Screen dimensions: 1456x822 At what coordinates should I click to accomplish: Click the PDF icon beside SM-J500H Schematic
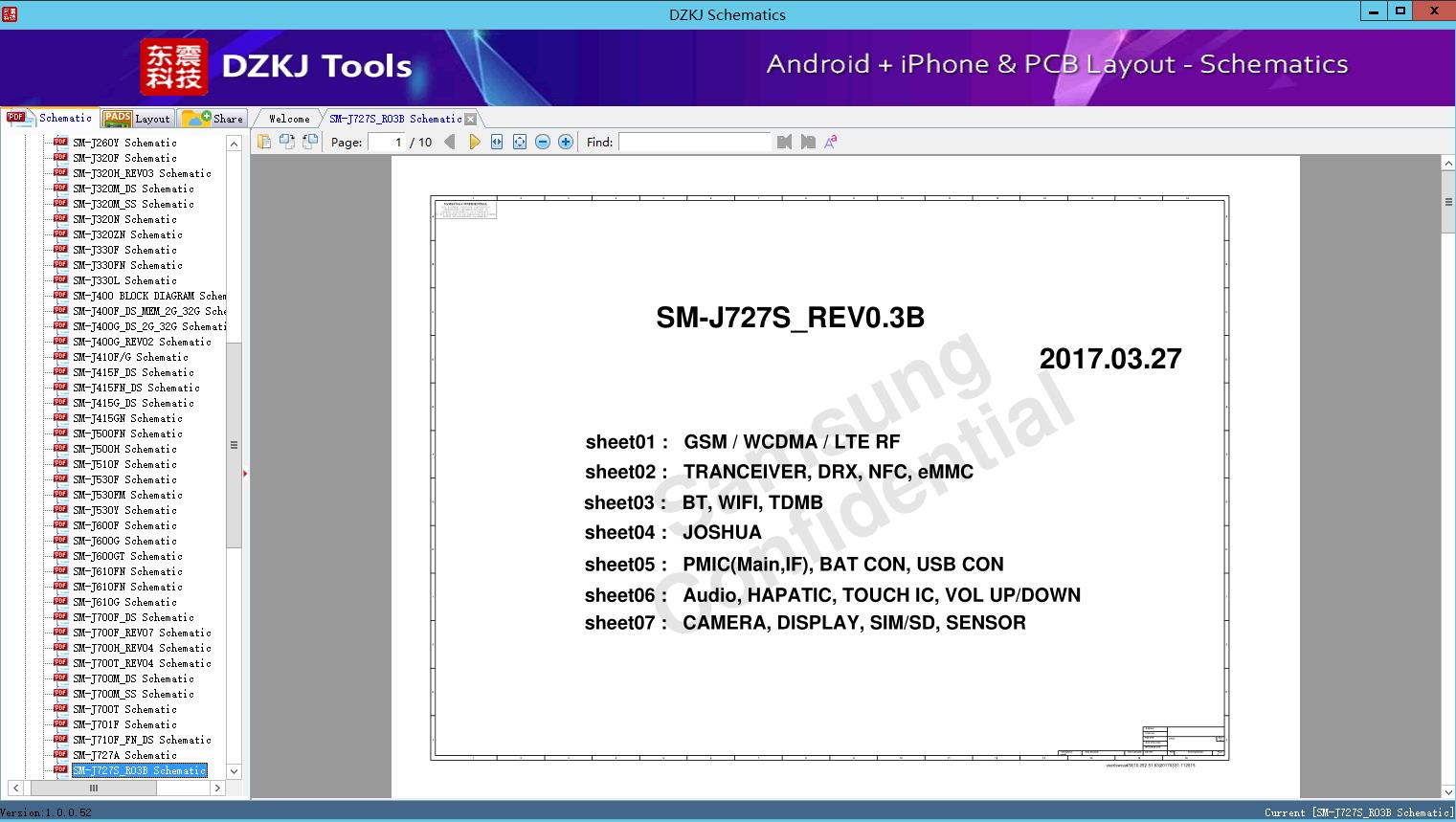point(60,448)
